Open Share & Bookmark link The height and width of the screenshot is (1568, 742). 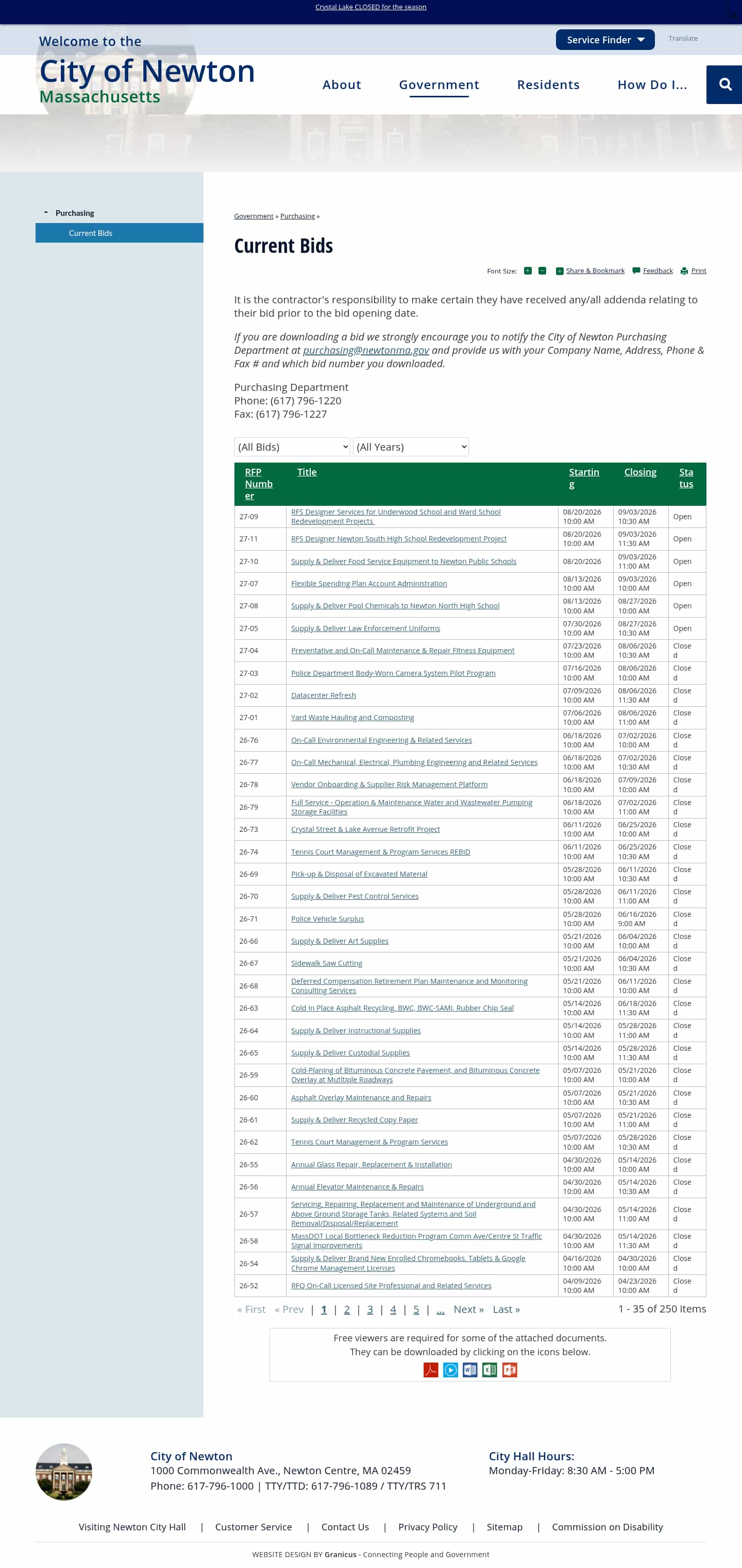pos(595,271)
